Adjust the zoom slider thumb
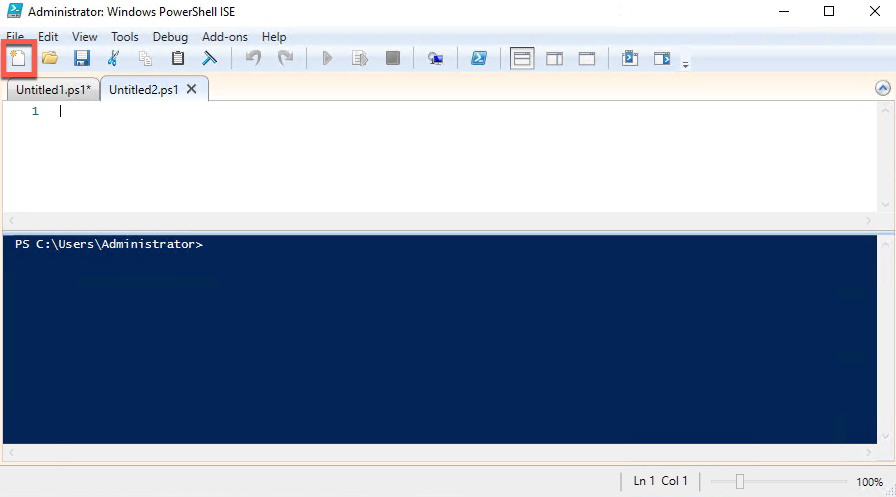The image size is (896, 497). pos(739,482)
